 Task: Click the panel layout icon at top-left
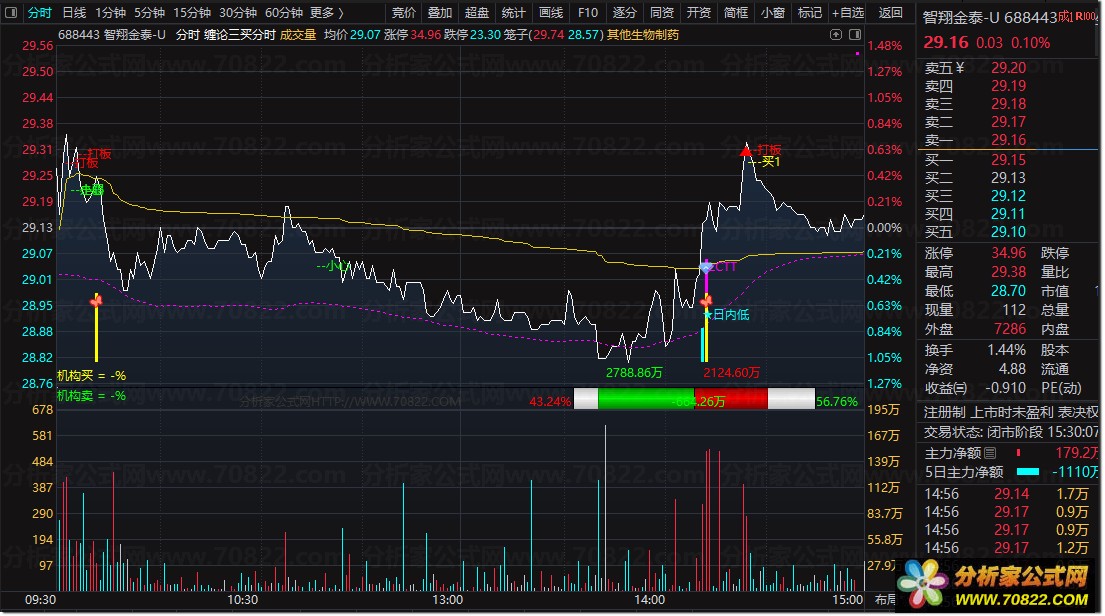(11, 13)
